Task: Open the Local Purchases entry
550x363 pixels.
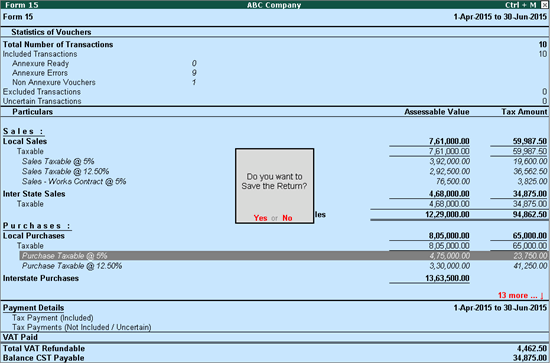Action: [x=275, y=236]
